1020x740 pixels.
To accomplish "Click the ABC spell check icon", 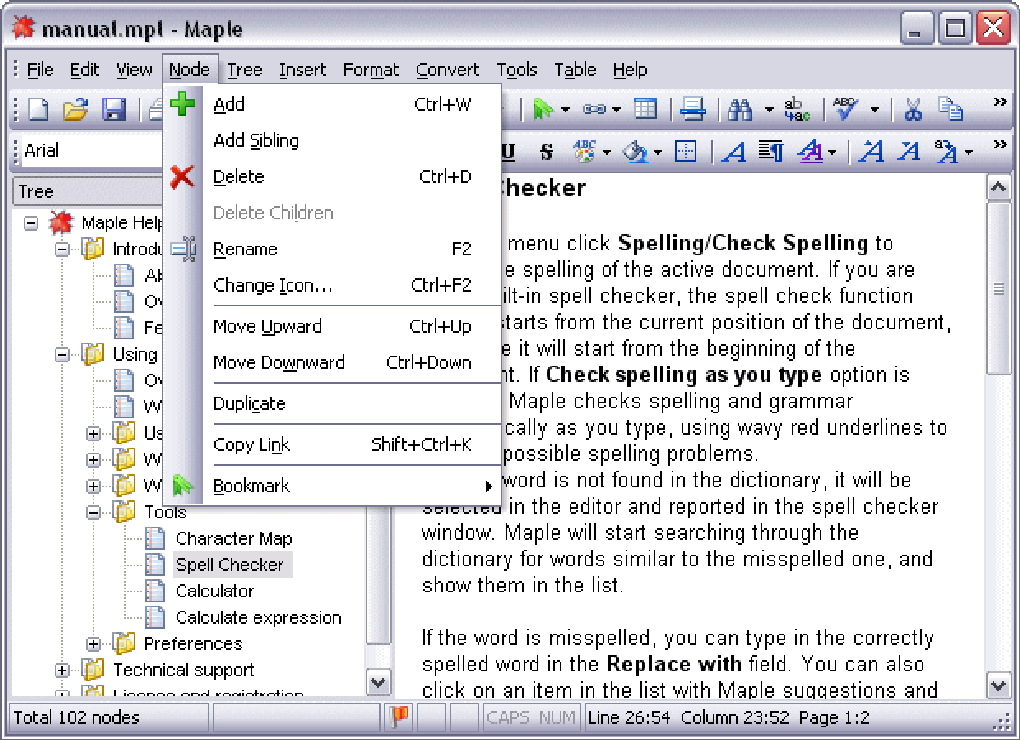I will point(846,109).
